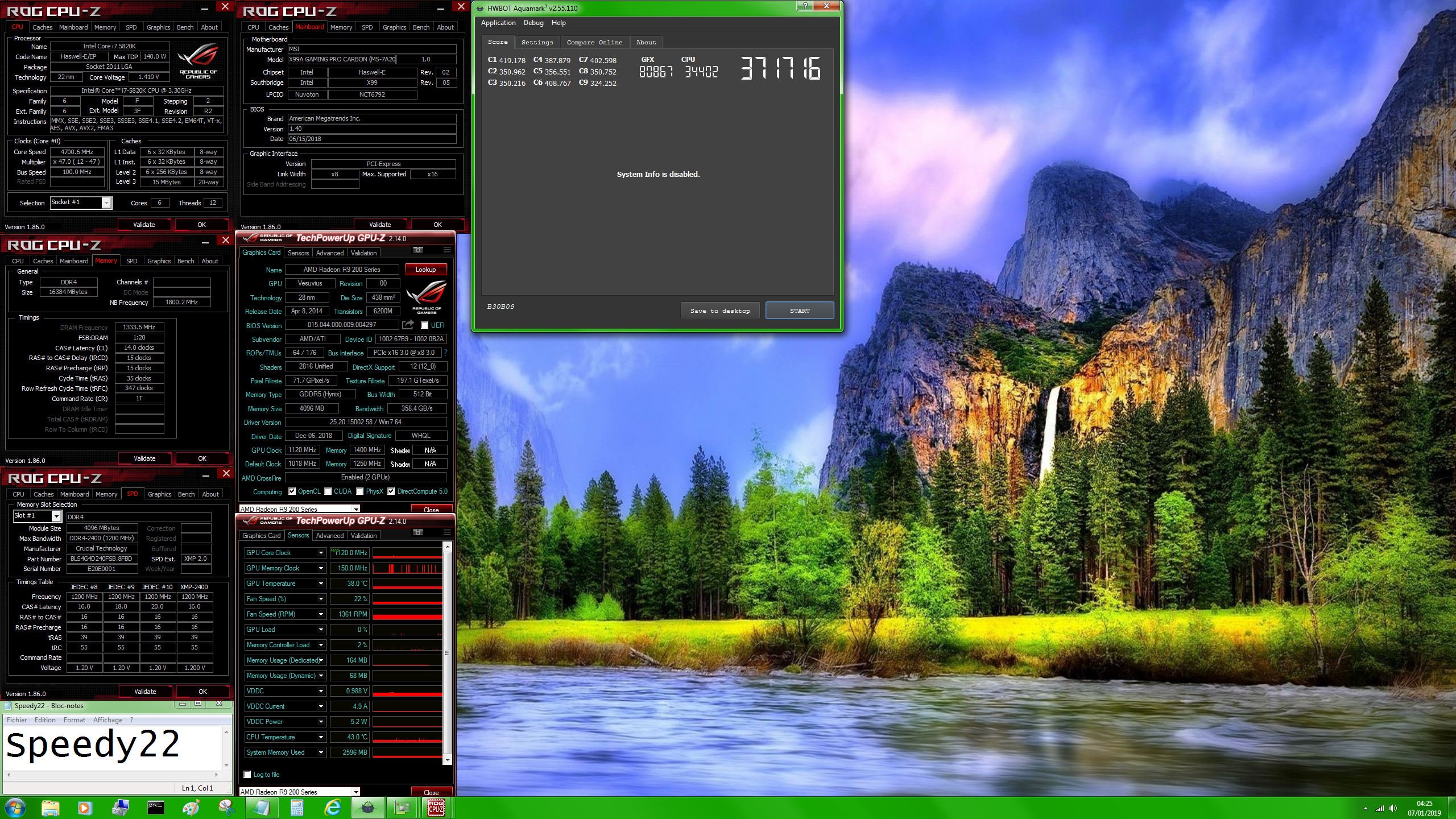Open the system configuration toolbox icon in taskbar
The image size is (1456, 819).
tap(120, 808)
